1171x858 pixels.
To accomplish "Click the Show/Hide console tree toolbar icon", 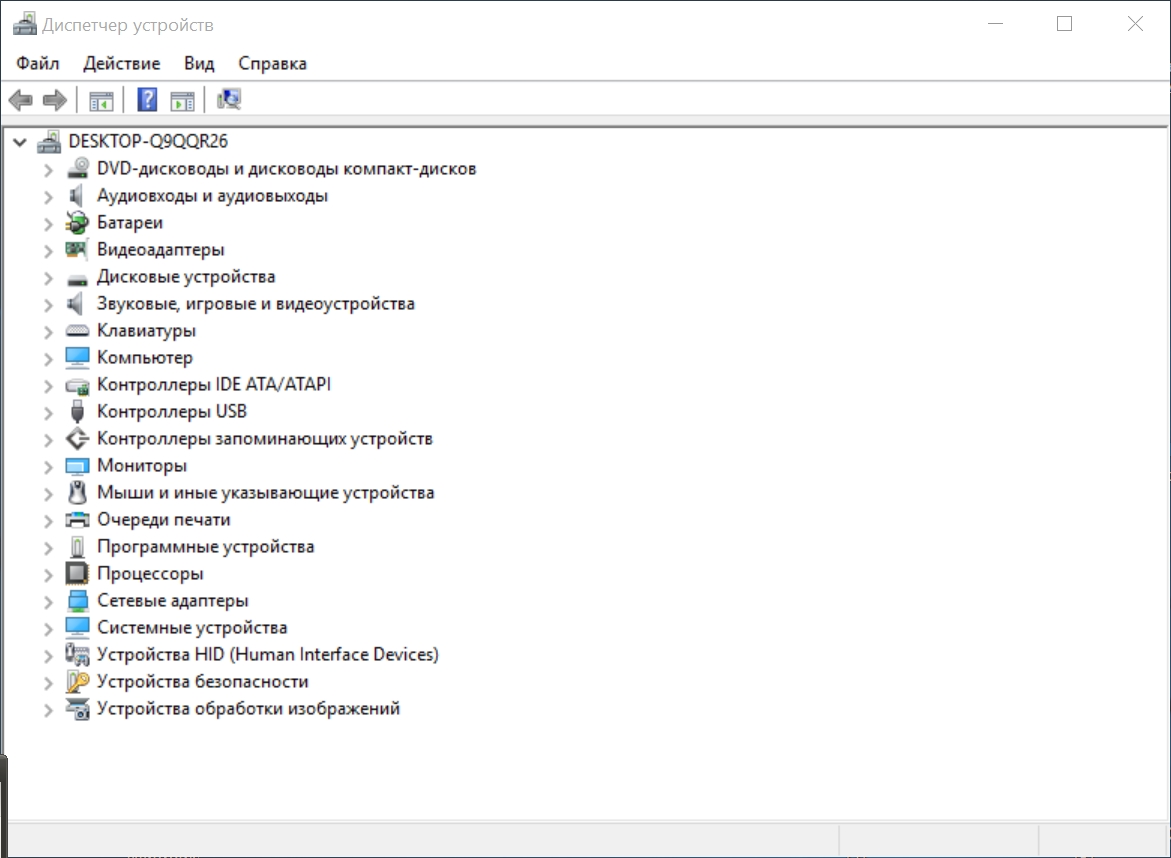I will pos(101,100).
